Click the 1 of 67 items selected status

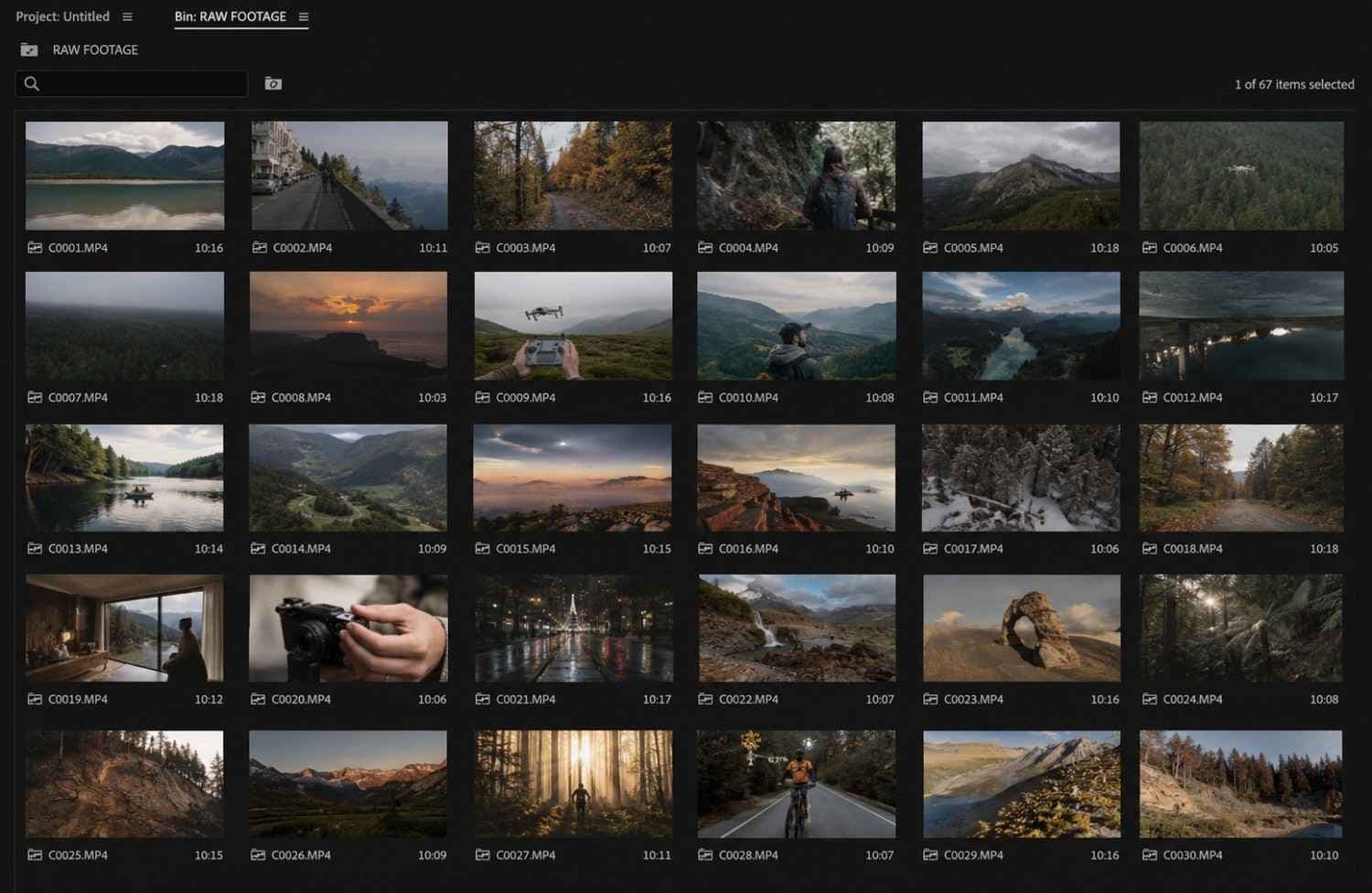pos(1294,84)
